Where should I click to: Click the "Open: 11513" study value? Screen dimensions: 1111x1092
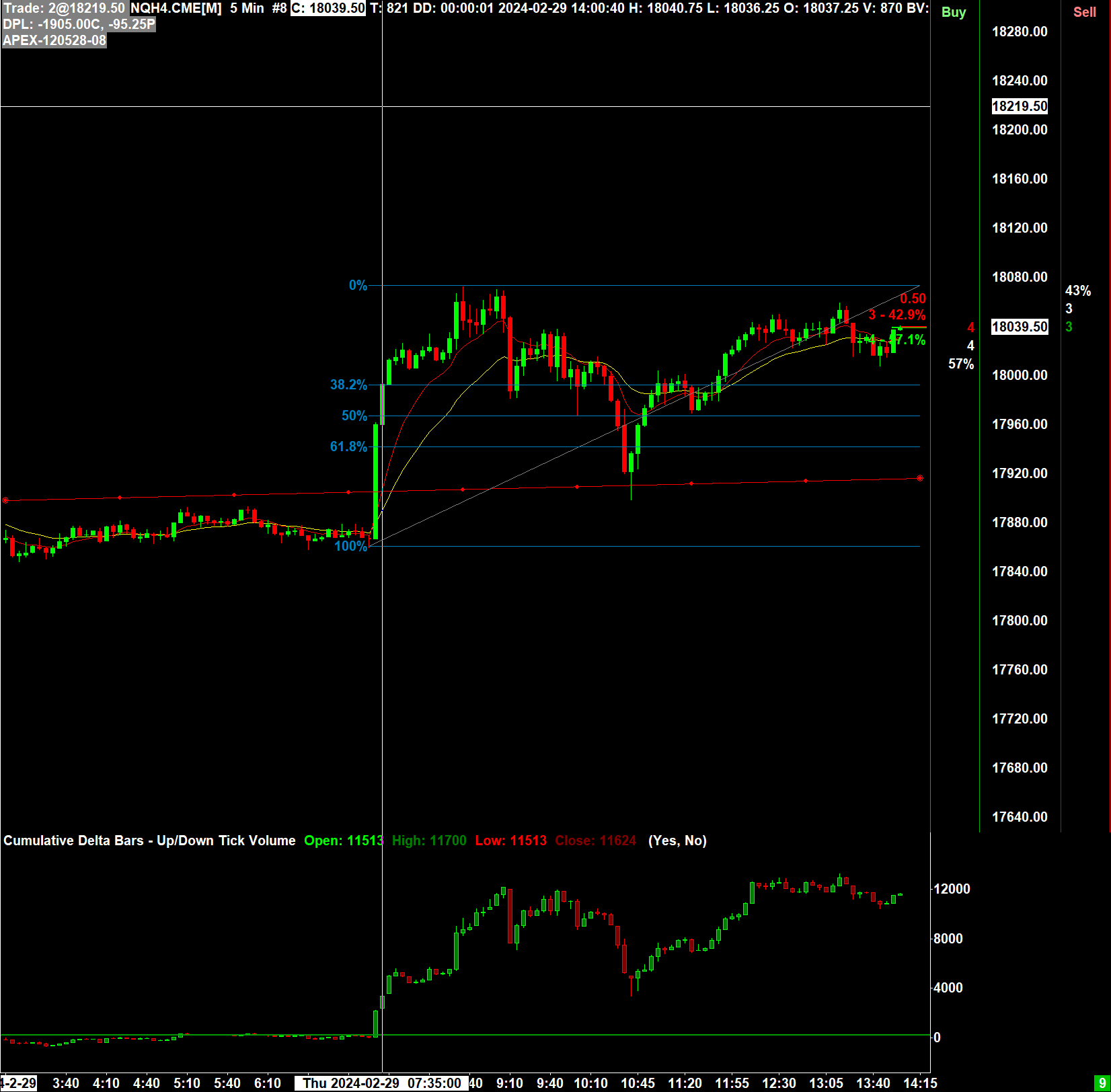tap(343, 841)
